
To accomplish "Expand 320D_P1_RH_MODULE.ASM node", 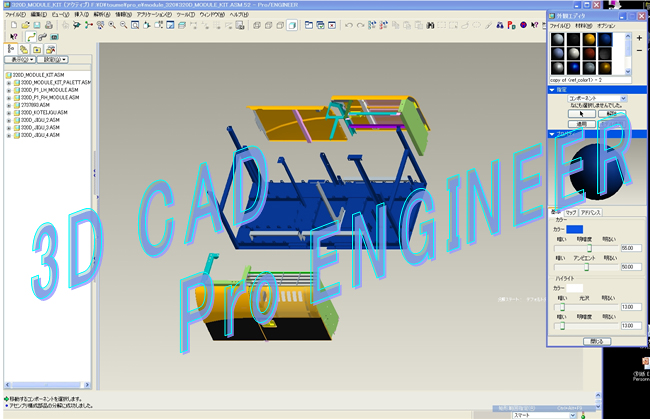I will pos(9,97).
